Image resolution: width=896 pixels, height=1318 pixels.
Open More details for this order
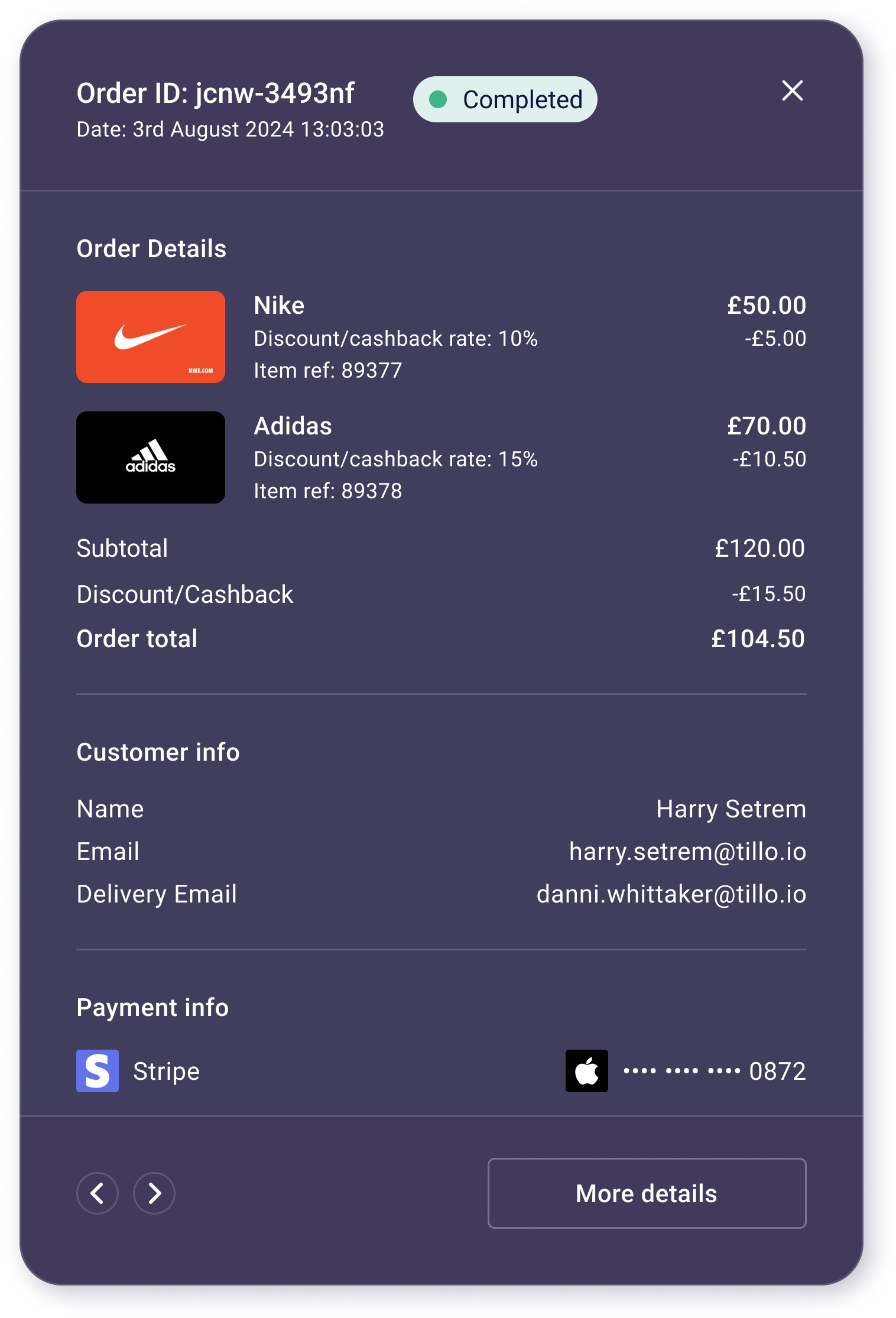(647, 1193)
